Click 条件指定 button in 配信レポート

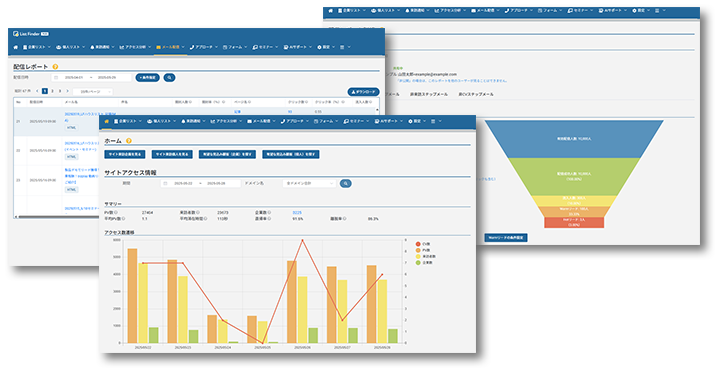point(147,78)
